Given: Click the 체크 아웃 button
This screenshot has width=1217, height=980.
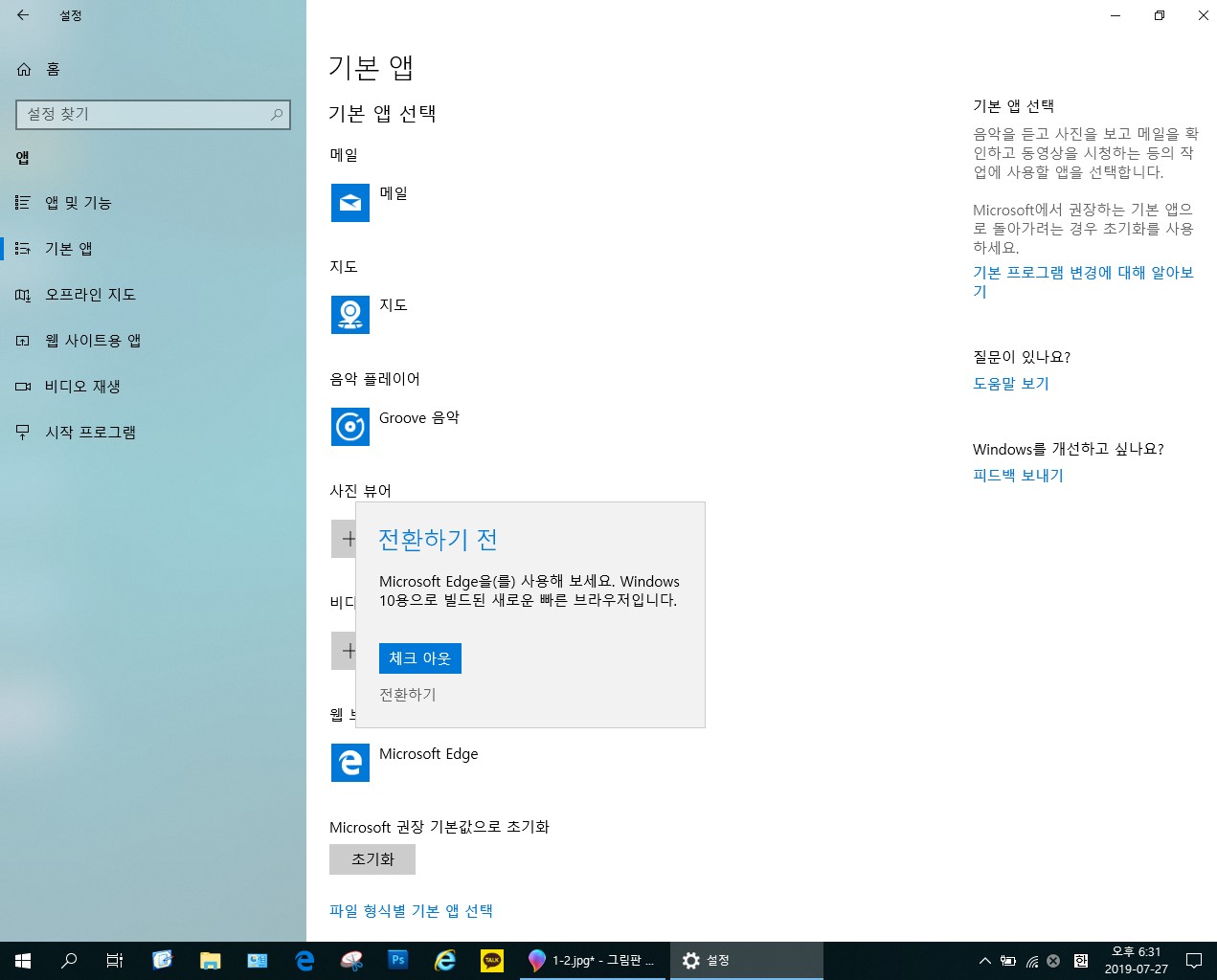Looking at the screenshot, I should [420, 658].
